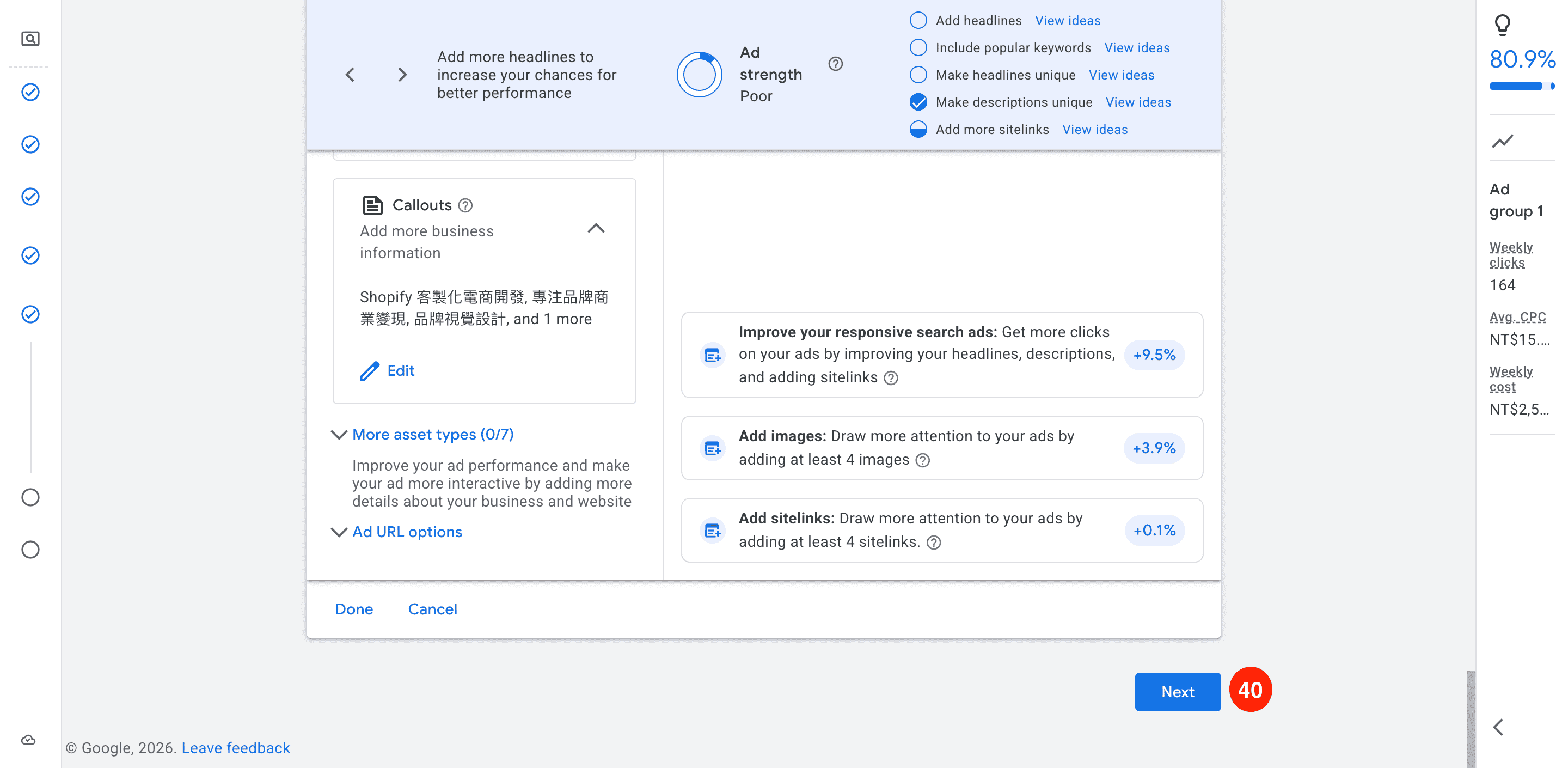1568x768 pixels.
Task: Toggle Make headlines unique checklist circle
Action: (918, 75)
